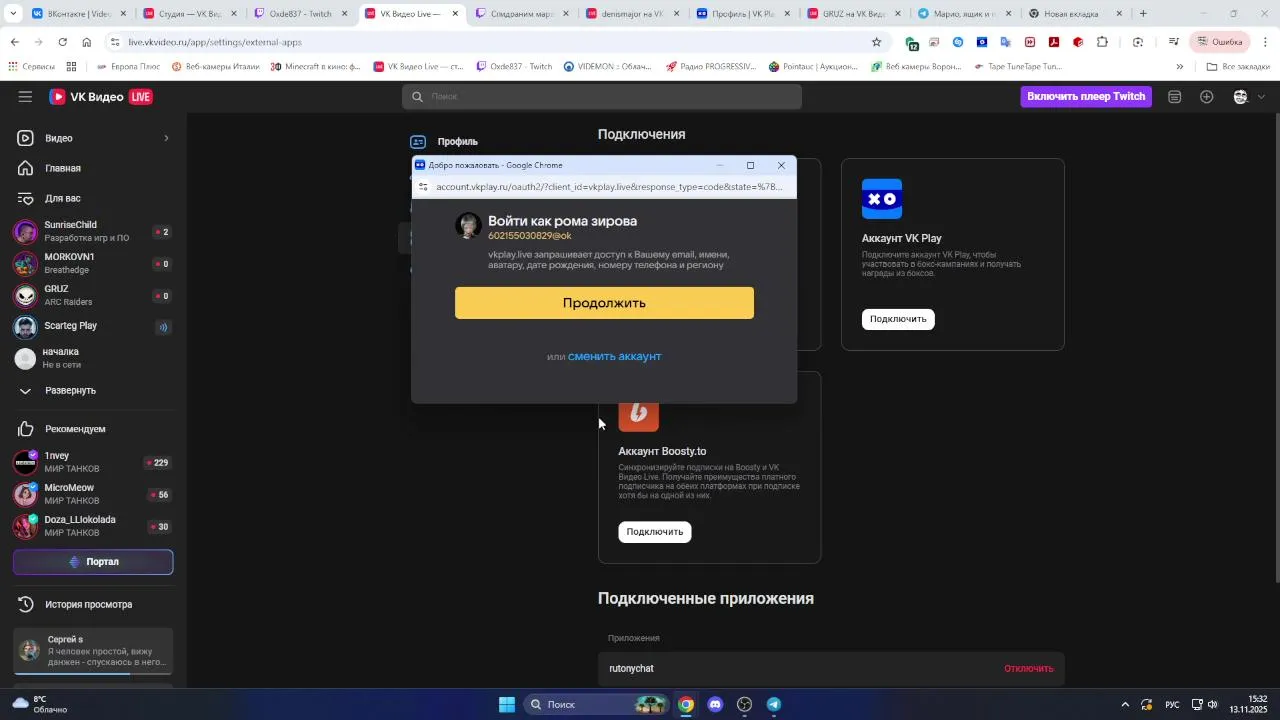Click the browser home icon

point(87,42)
